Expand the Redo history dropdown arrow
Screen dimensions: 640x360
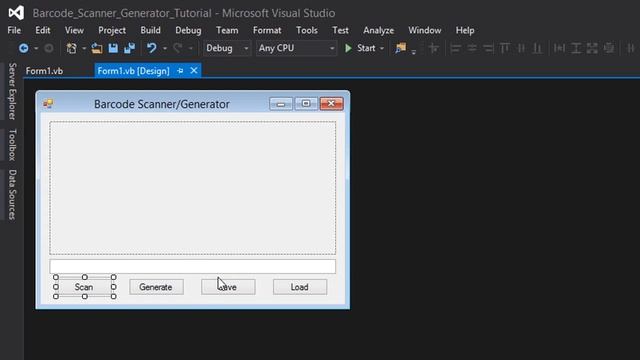[x=190, y=49]
